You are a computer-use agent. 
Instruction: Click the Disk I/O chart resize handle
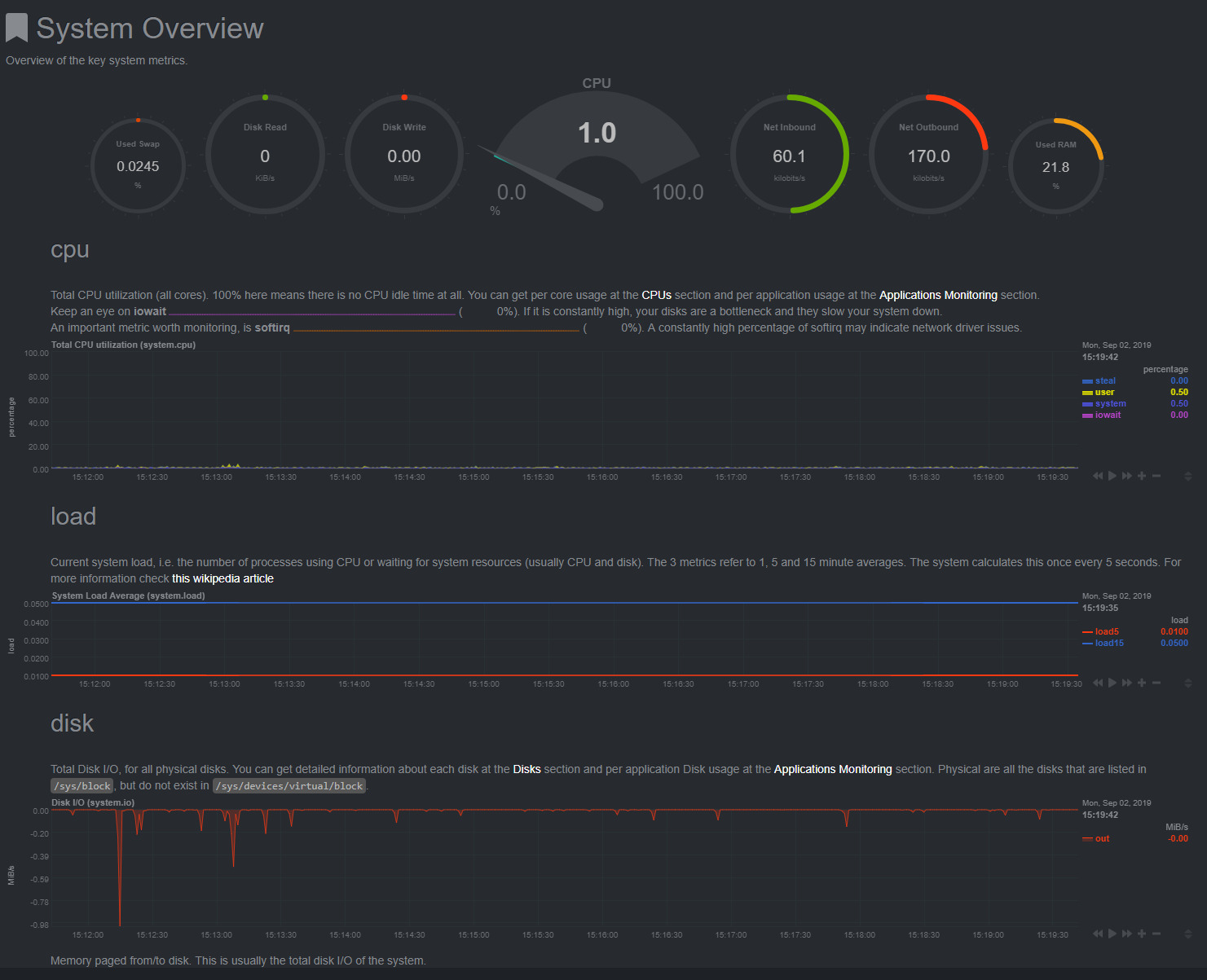point(1188,934)
